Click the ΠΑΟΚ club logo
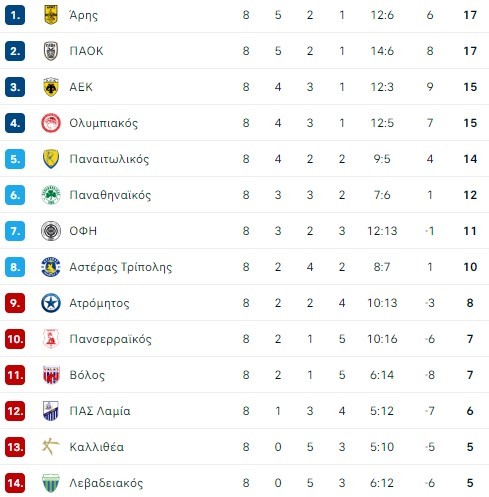 point(51,51)
